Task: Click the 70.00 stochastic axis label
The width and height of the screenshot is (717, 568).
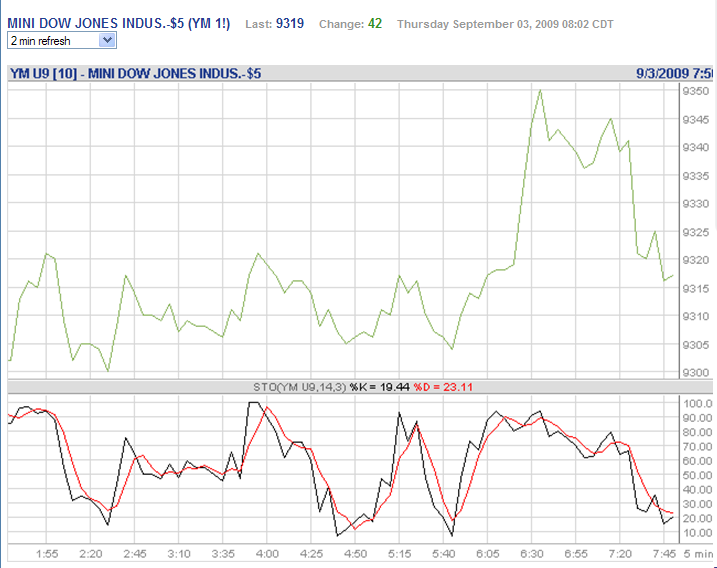Action: [697, 447]
